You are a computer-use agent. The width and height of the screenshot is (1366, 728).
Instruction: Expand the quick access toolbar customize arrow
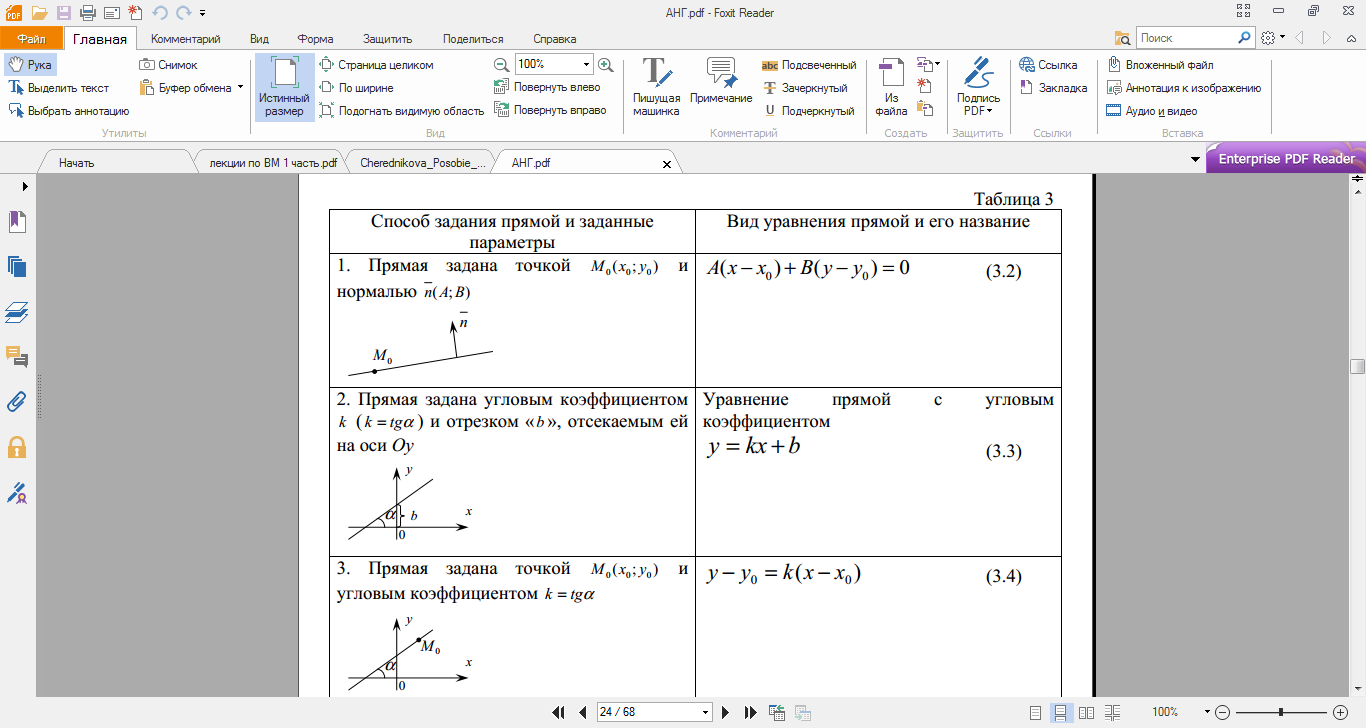(203, 13)
